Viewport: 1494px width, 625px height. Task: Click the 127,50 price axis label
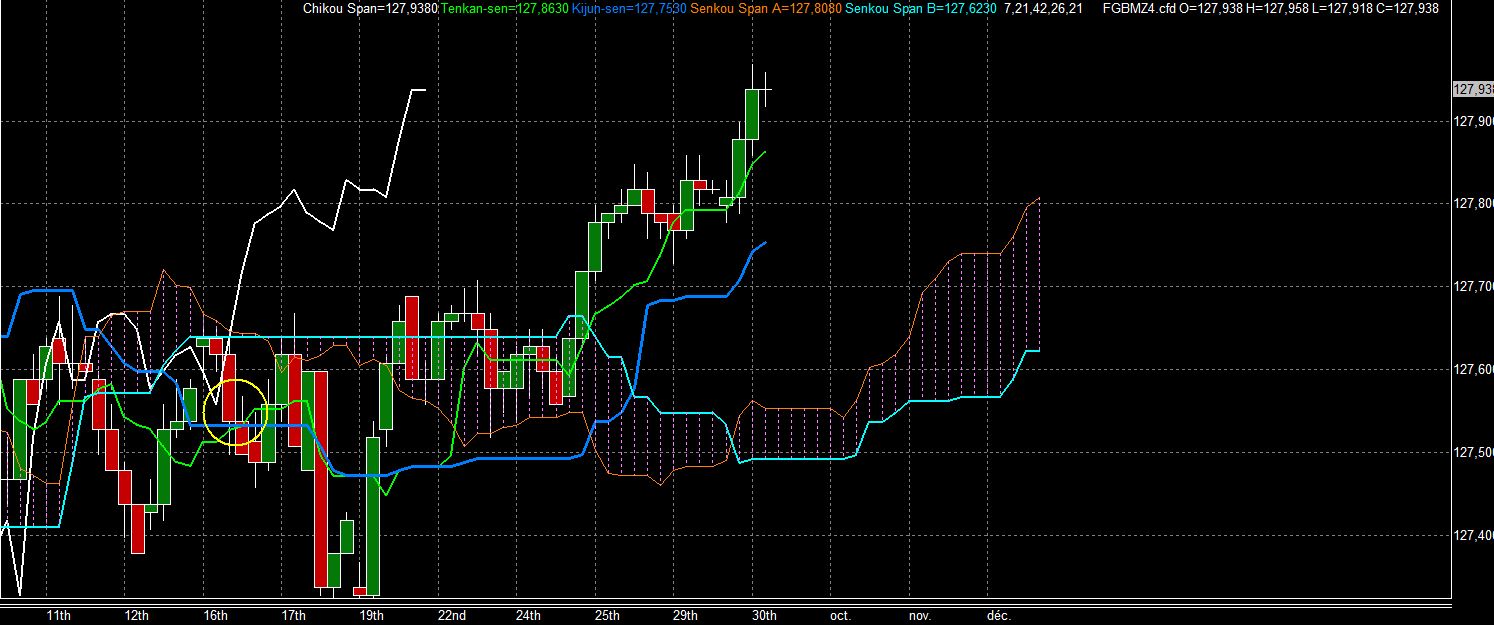click(x=1473, y=453)
